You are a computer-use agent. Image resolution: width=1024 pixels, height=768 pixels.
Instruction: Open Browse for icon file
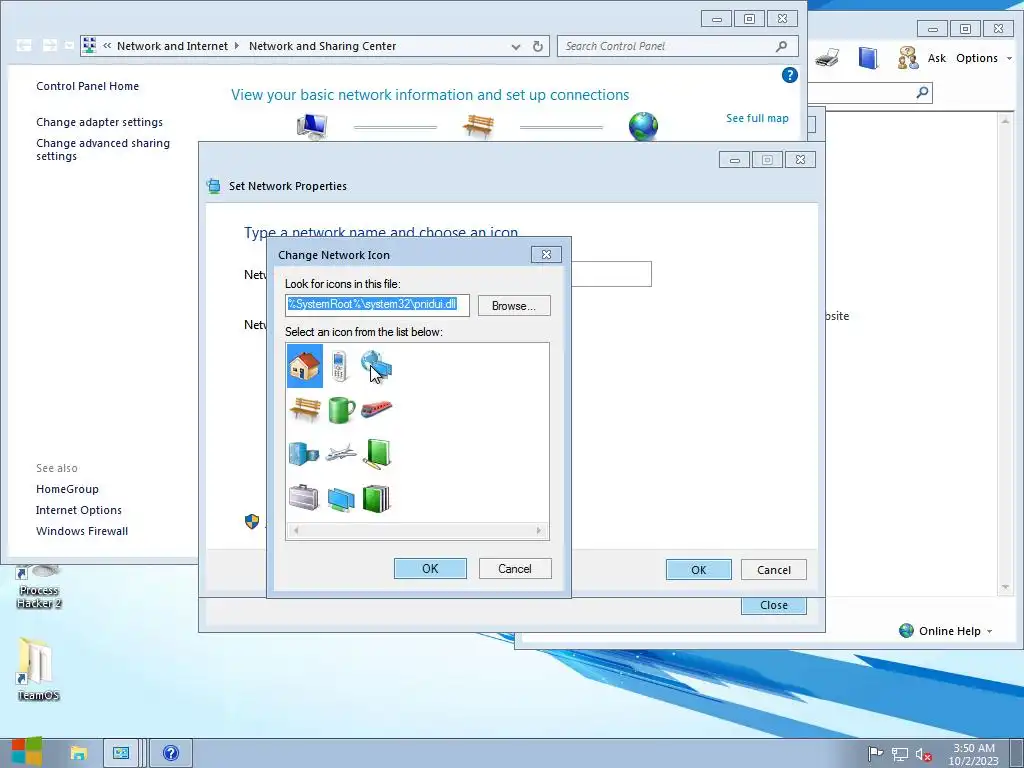pos(514,306)
